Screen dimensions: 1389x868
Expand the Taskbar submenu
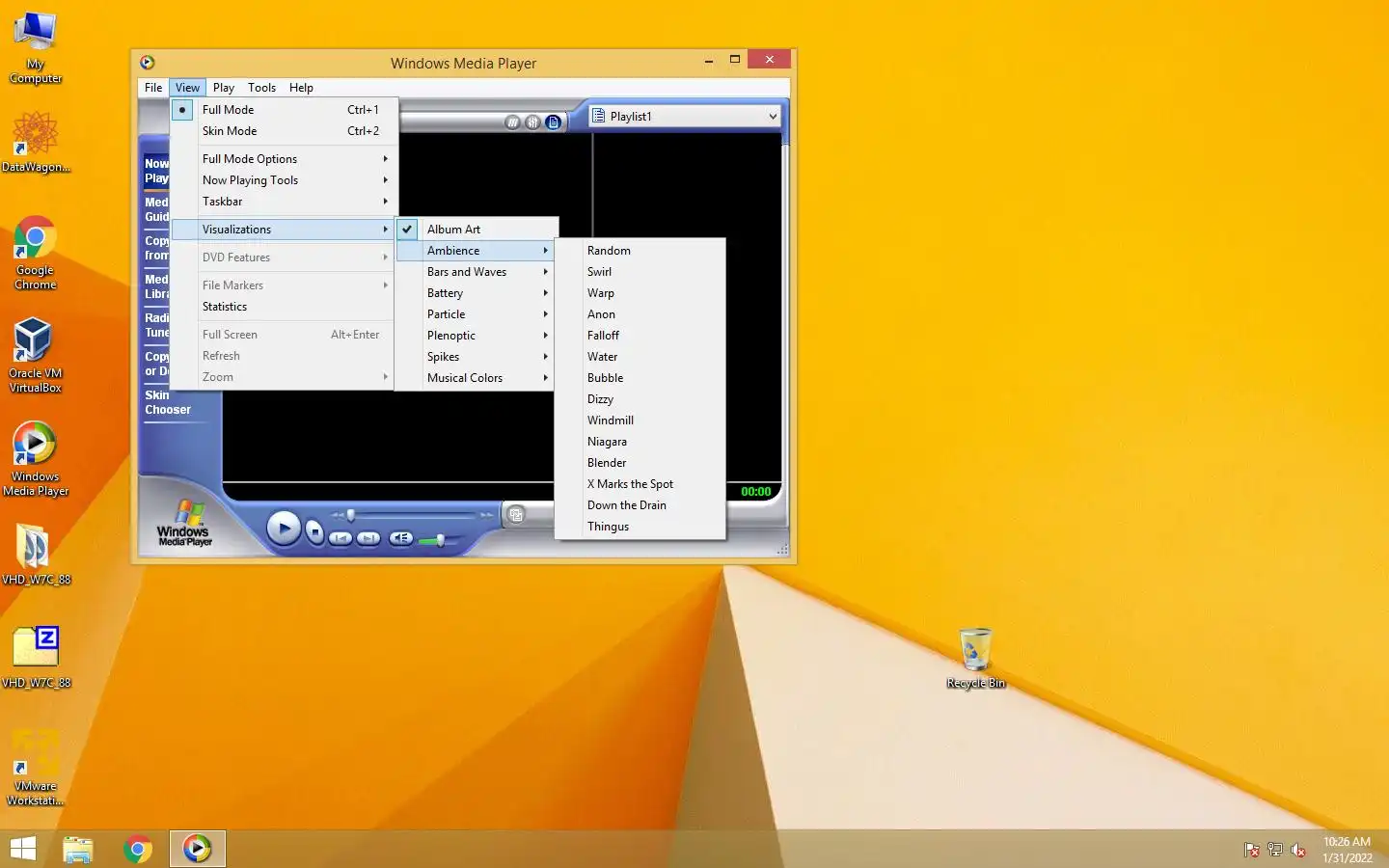[282, 202]
